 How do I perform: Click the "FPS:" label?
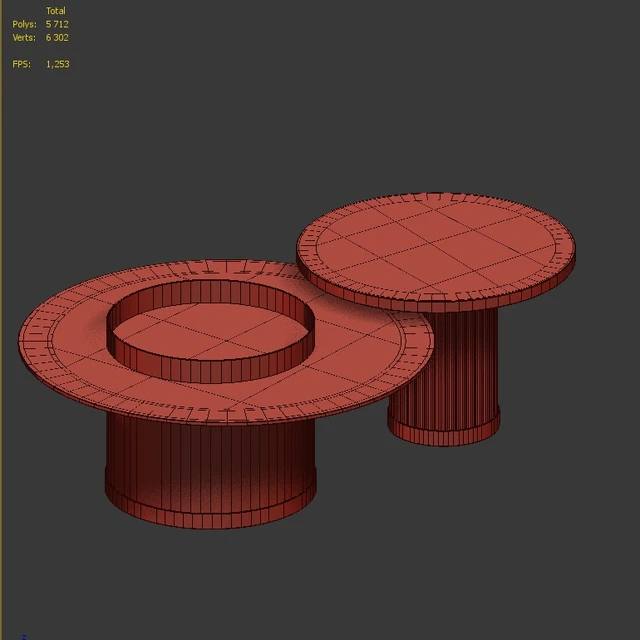(22, 64)
